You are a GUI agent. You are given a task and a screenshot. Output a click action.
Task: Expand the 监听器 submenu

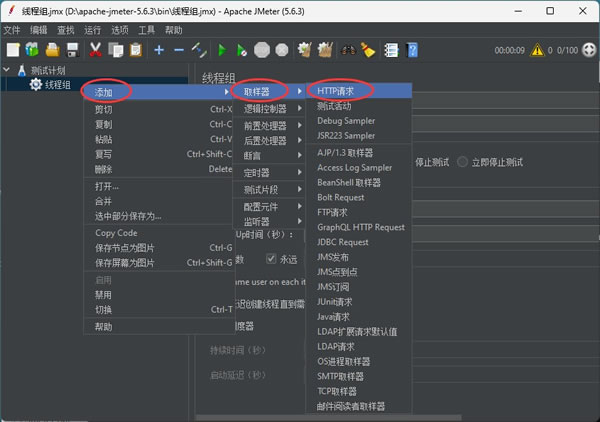click(x=269, y=222)
